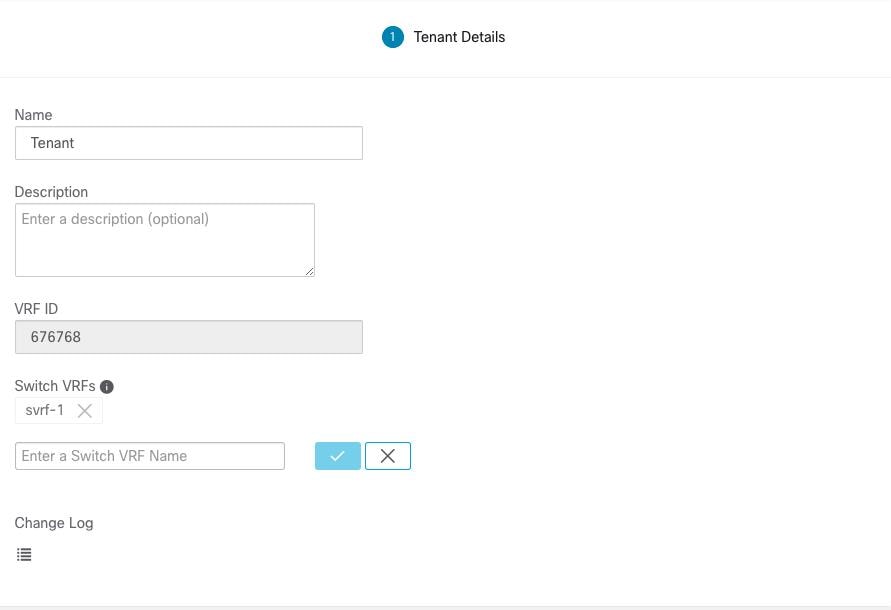This screenshot has height=610, width=891.
Task: Focus the Name input containing Tenant
Action: 188,143
